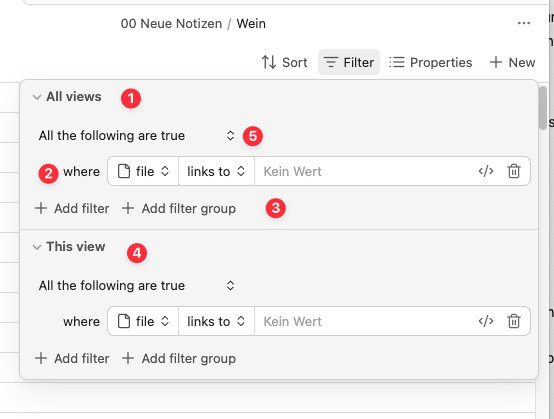Screen dimensions: 554x419
Task: Collapse the All views section
Action: (x=37, y=97)
